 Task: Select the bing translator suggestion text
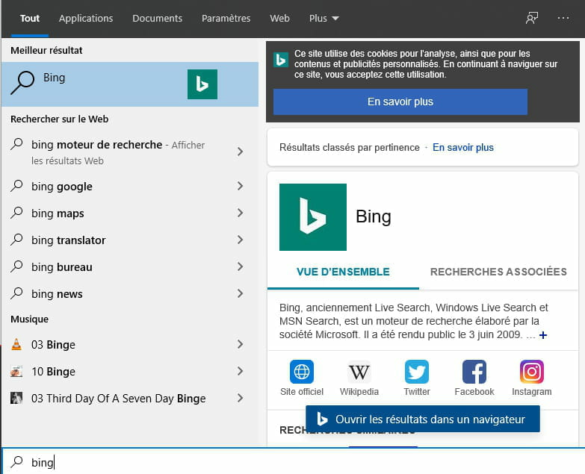[x=69, y=240]
